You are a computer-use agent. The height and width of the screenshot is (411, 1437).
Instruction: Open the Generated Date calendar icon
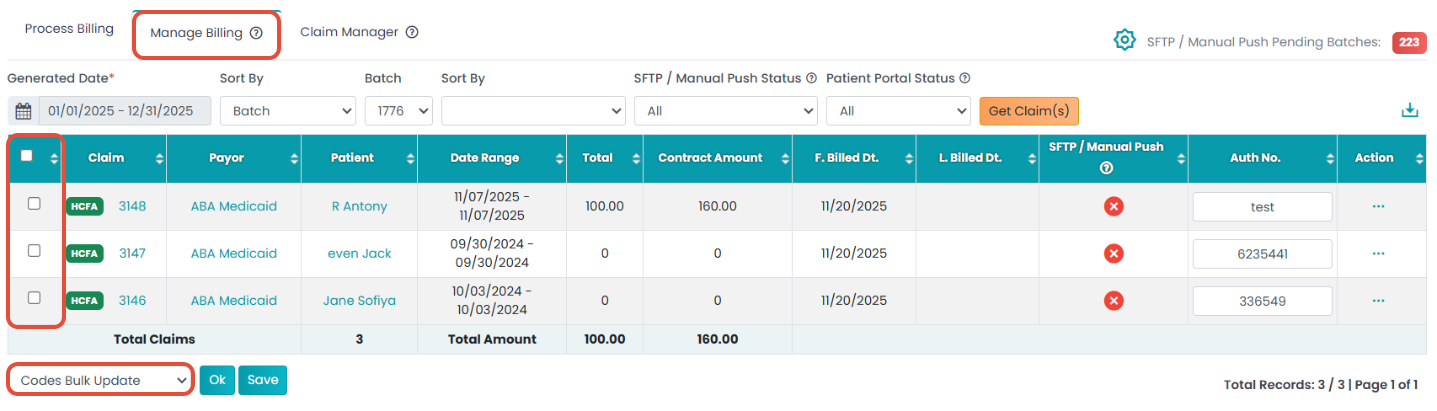23,111
